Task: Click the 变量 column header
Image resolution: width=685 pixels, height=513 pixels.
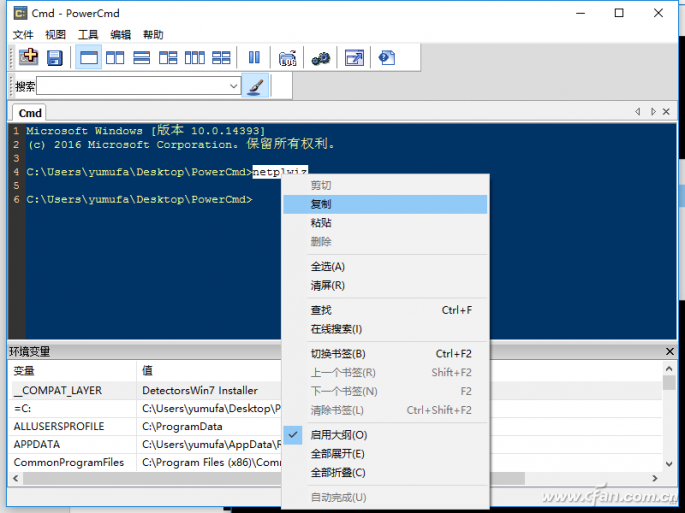Action: tap(73, 371)
